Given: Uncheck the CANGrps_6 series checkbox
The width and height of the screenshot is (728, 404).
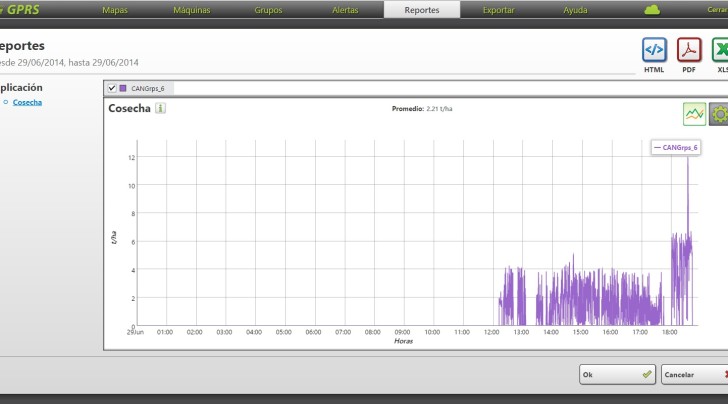Looking at the screenshot, I should 112,88.
